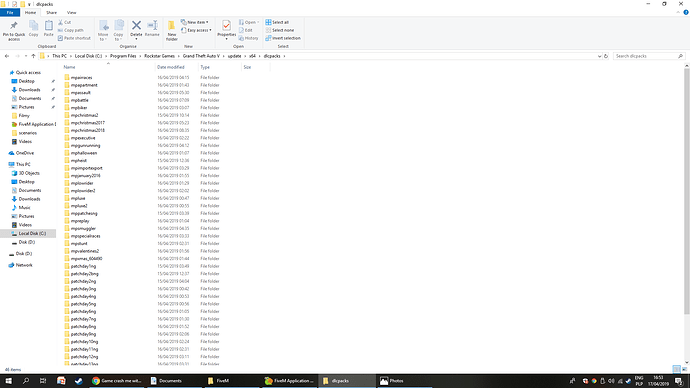Open the Copy to command
The height and width of the screenshot is (388, 690).
[119, 30]
